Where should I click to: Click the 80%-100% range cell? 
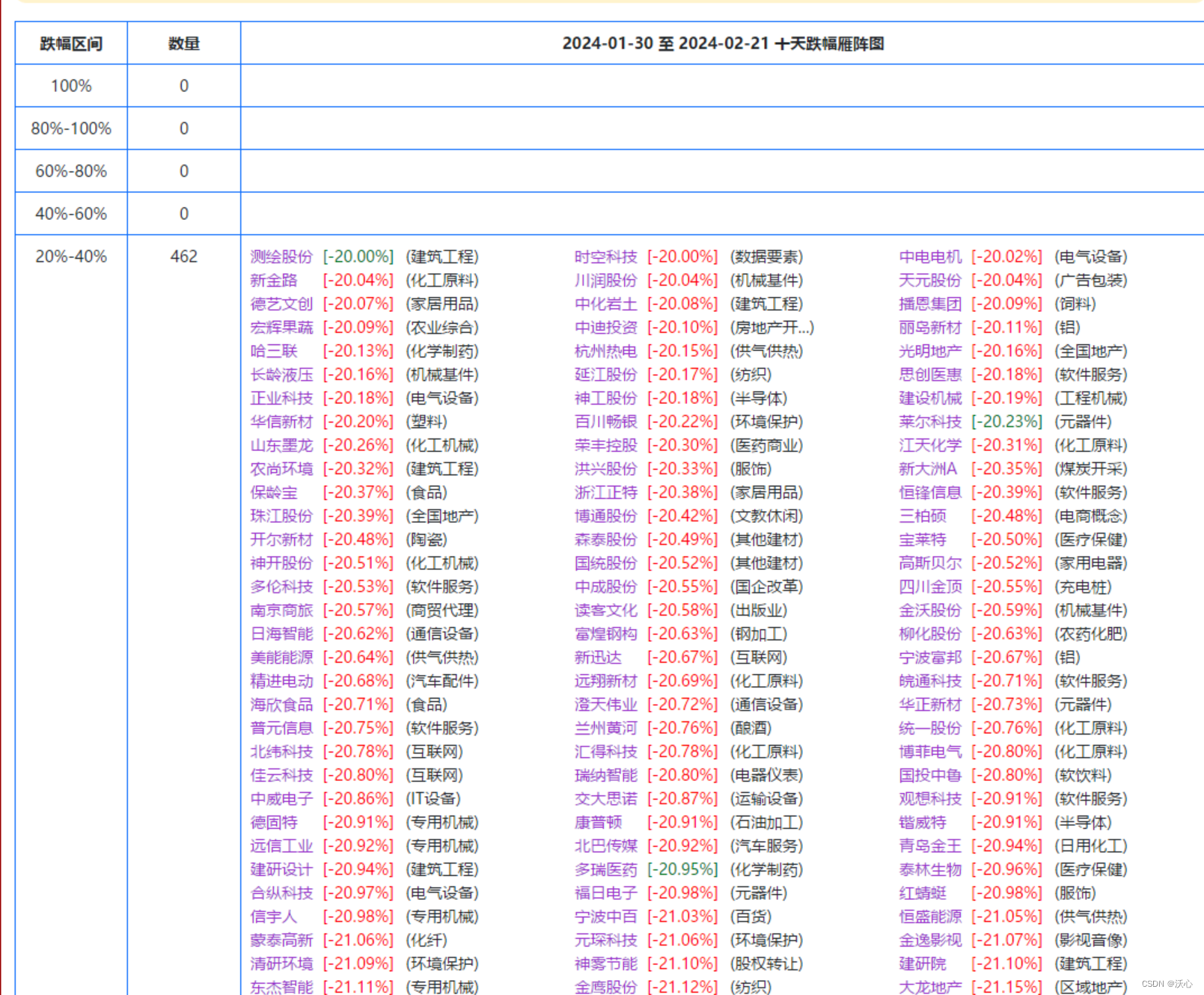pos(71,129)
